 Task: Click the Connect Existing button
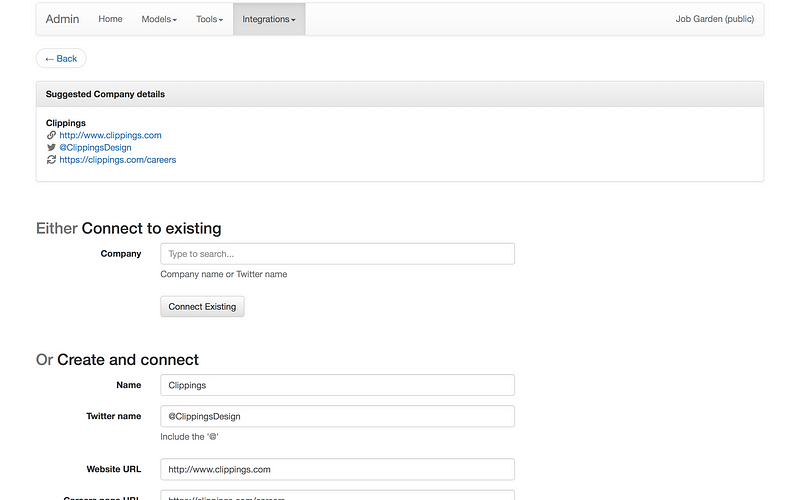tap(202, 307)
